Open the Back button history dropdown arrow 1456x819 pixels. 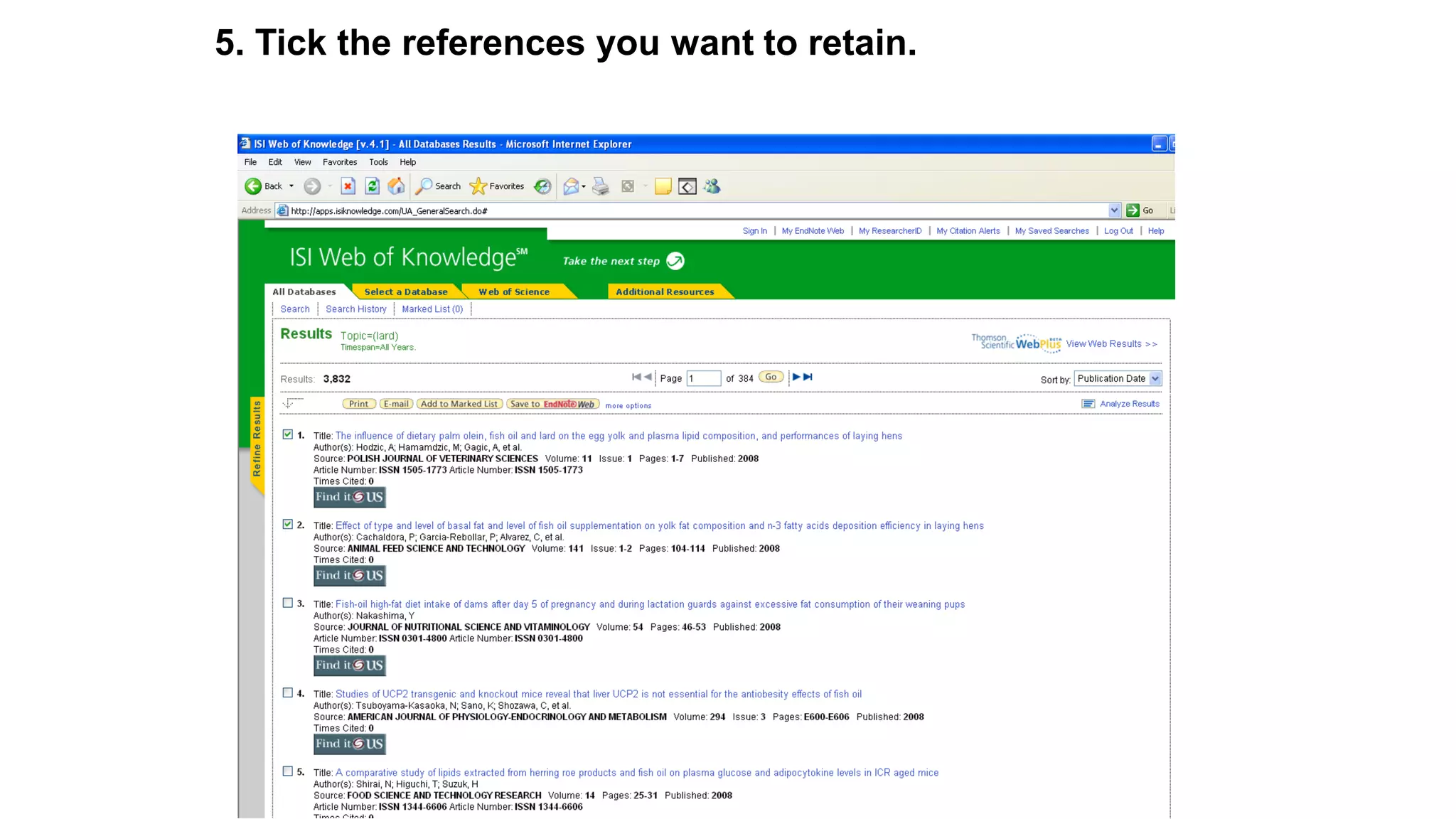[291, 186]
